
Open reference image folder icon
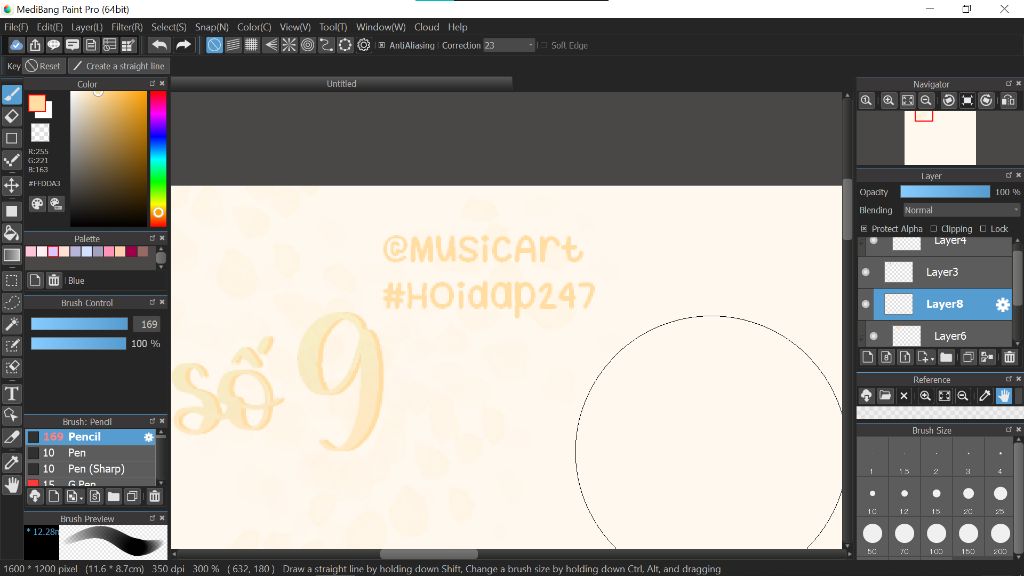(885, 396)
